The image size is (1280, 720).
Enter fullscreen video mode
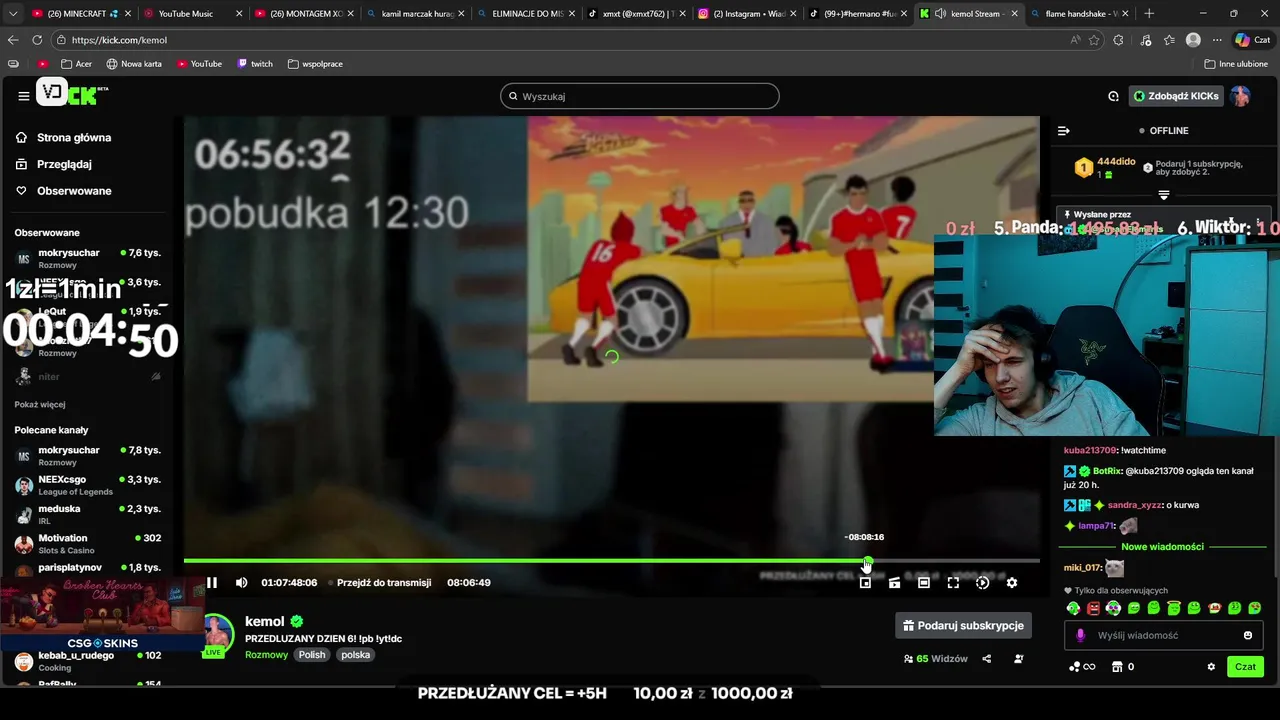(953, 583)
